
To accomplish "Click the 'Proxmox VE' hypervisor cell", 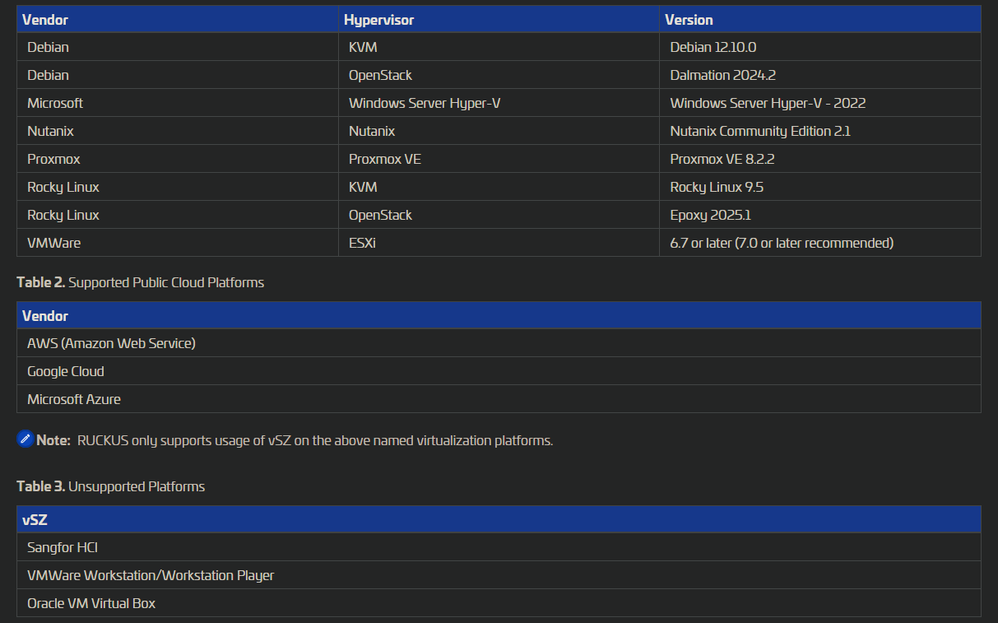I will click(498, 159).
